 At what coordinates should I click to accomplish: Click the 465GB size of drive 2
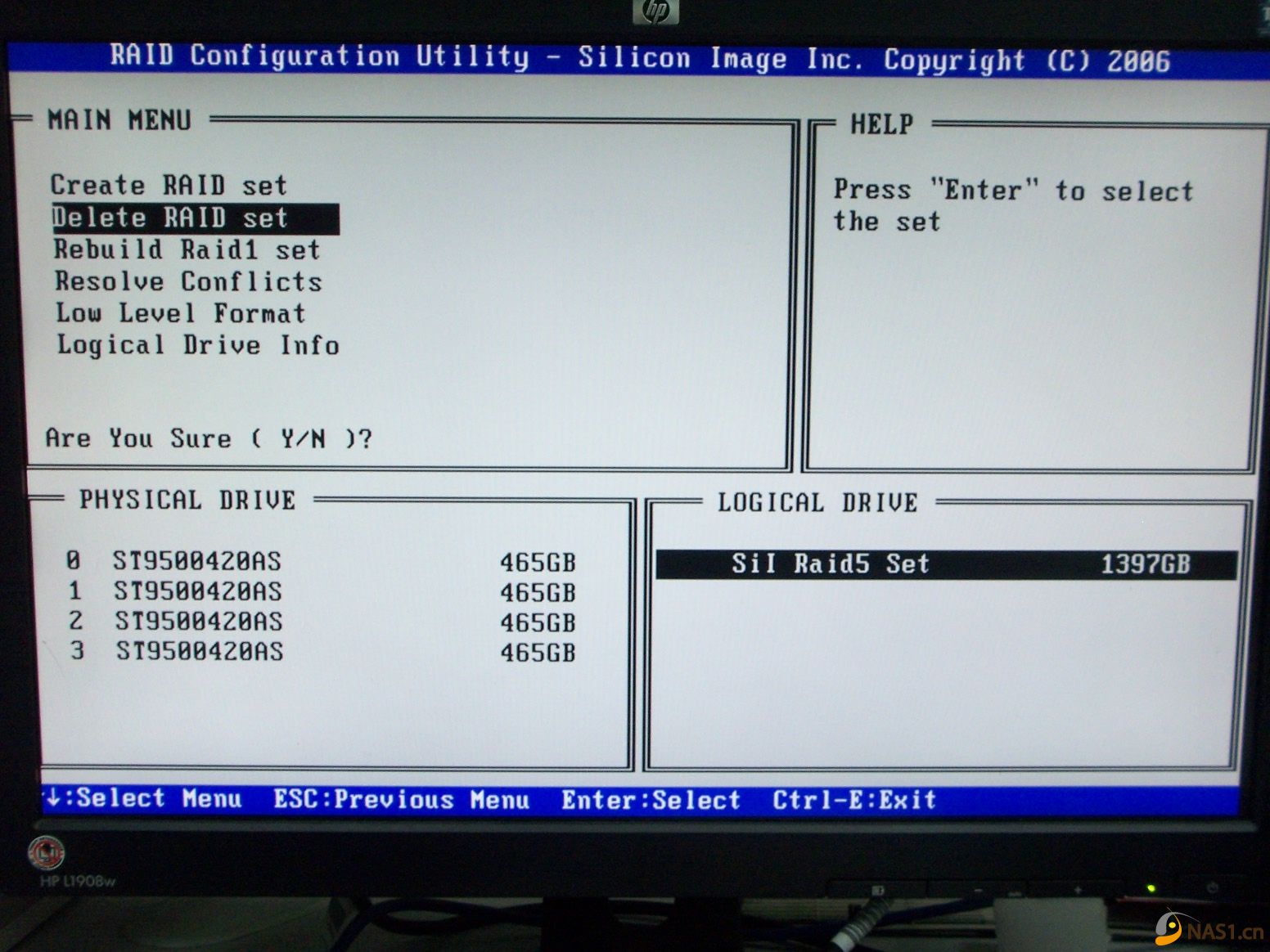[538, 623]
